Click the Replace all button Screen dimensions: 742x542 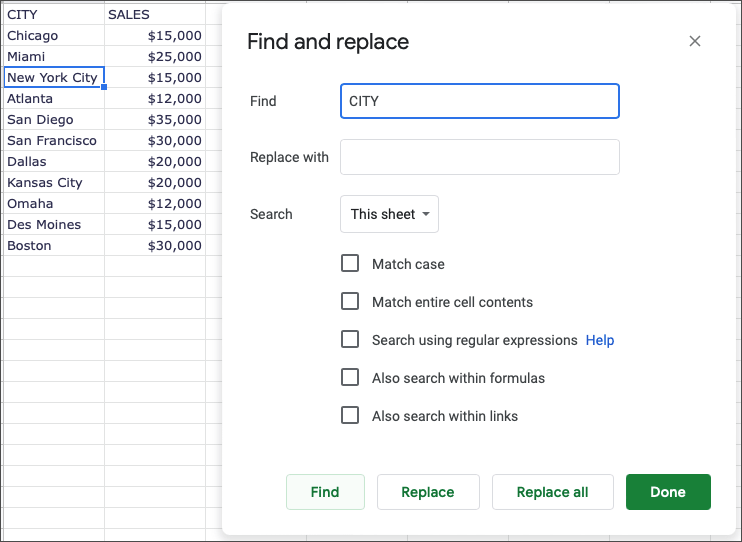552,492
